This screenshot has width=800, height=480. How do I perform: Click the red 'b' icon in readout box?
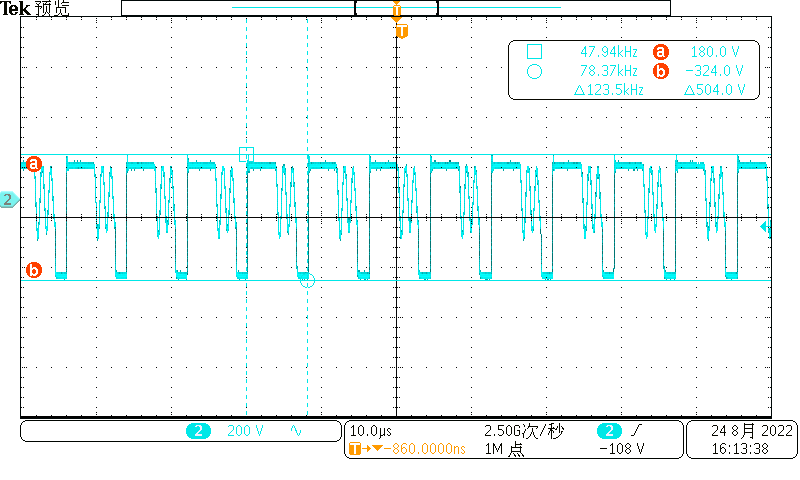point(661,71)
